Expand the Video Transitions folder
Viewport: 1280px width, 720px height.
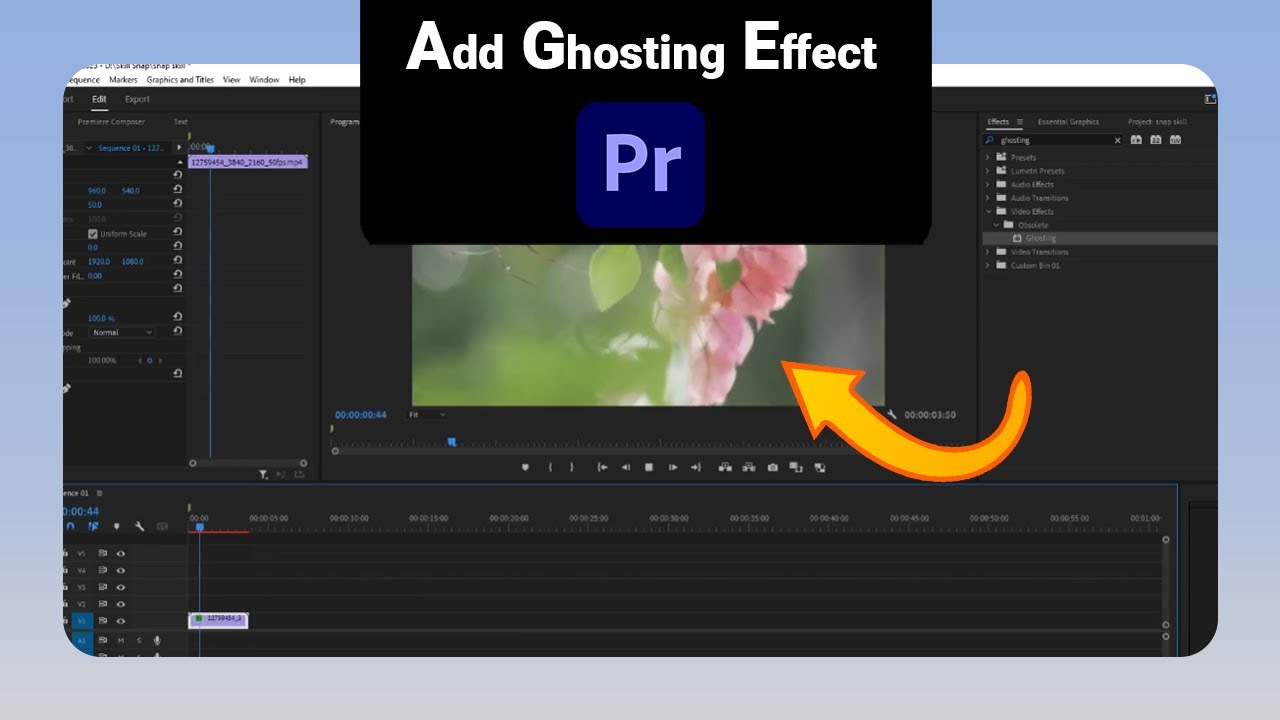pos(988,252)
